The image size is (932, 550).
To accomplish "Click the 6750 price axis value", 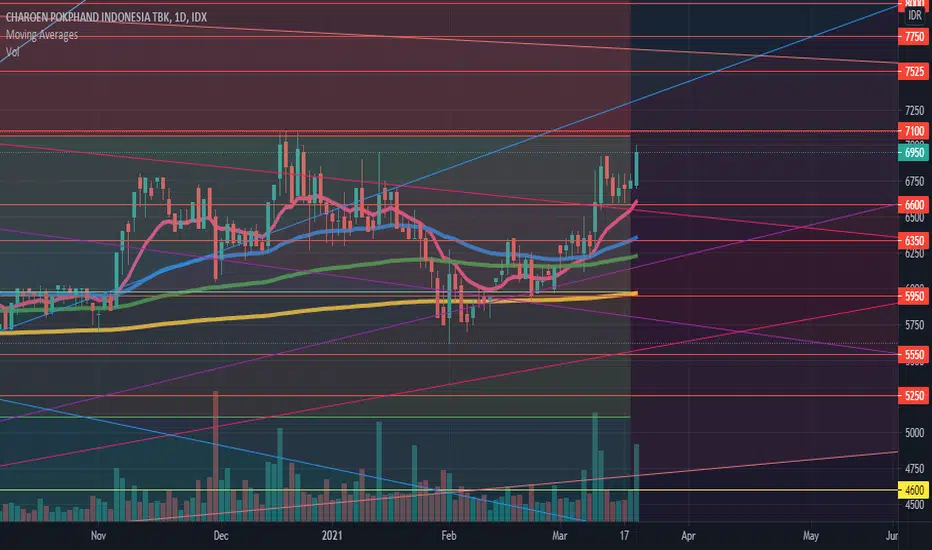I will pos(914,182).
